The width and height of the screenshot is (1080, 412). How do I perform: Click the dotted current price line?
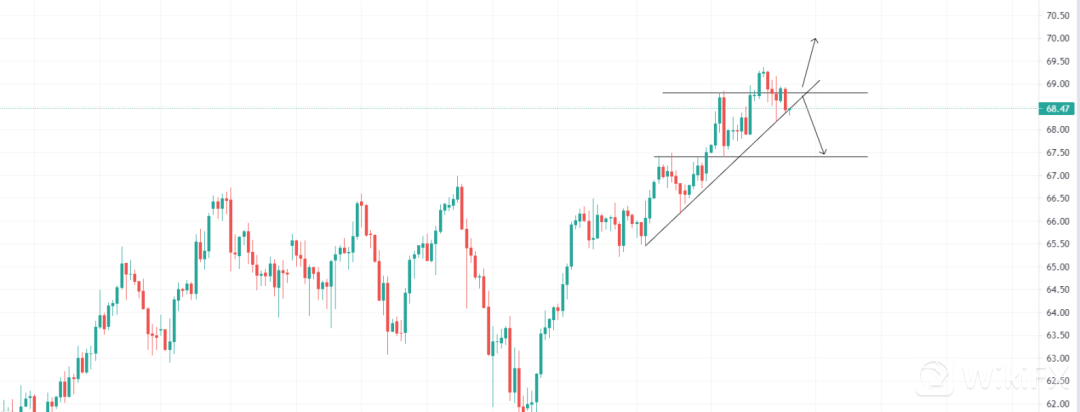tap(400, 108)
